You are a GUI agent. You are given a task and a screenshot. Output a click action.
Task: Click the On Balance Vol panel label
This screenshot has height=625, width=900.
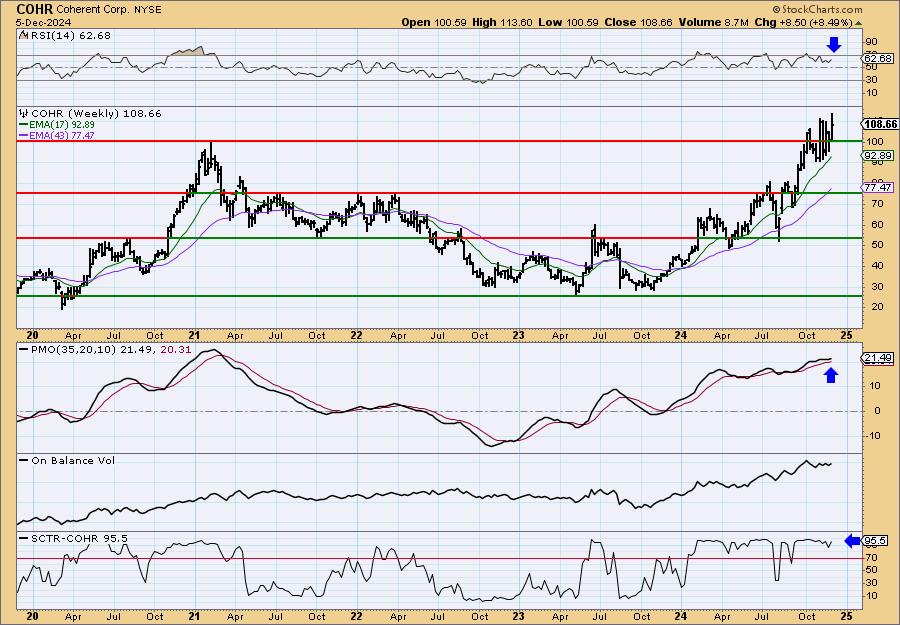click(73, 460)
